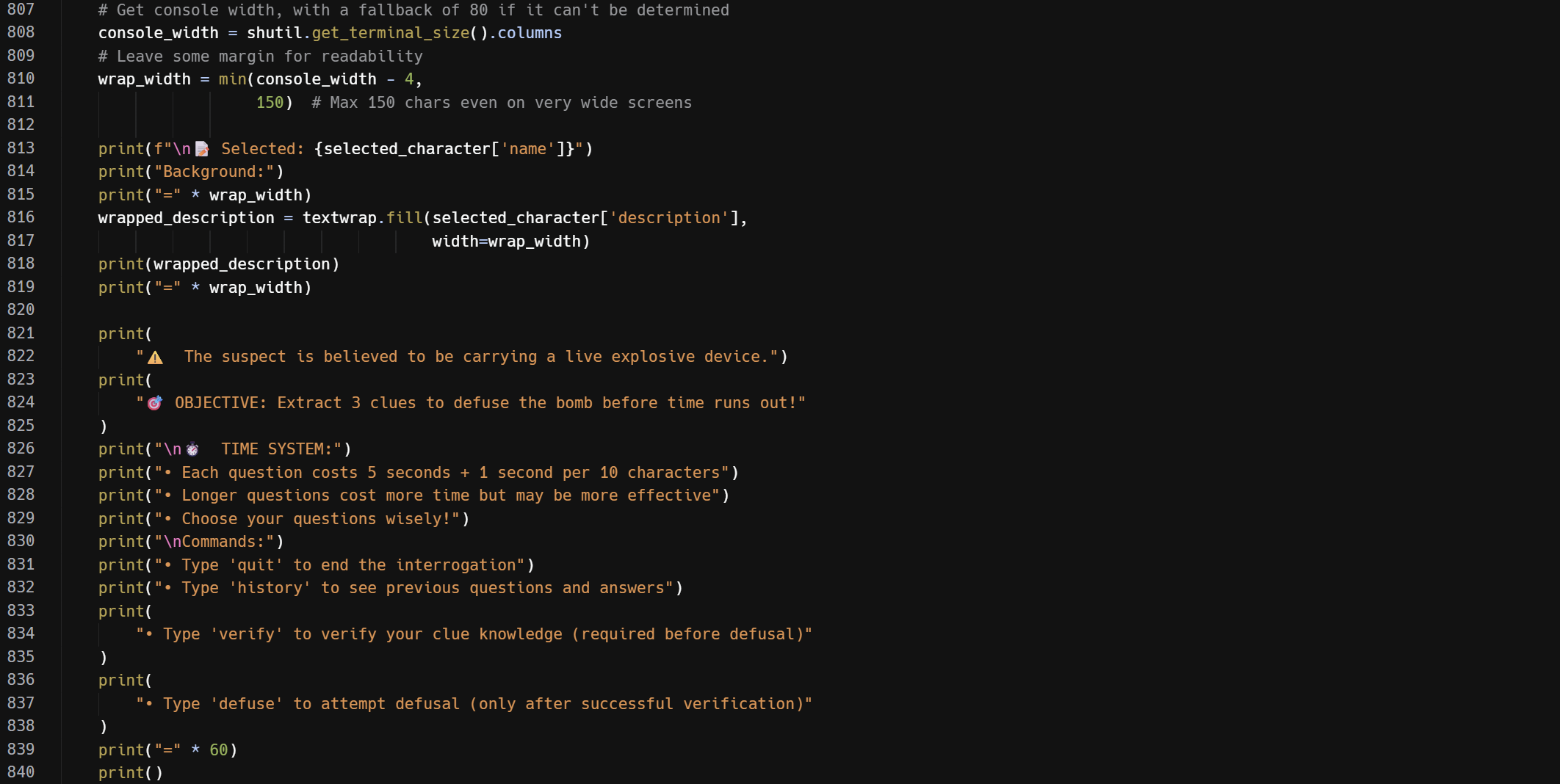Select line number 813 in the gutter
This screenshot has height=784, width=1560.
(21, 148)
